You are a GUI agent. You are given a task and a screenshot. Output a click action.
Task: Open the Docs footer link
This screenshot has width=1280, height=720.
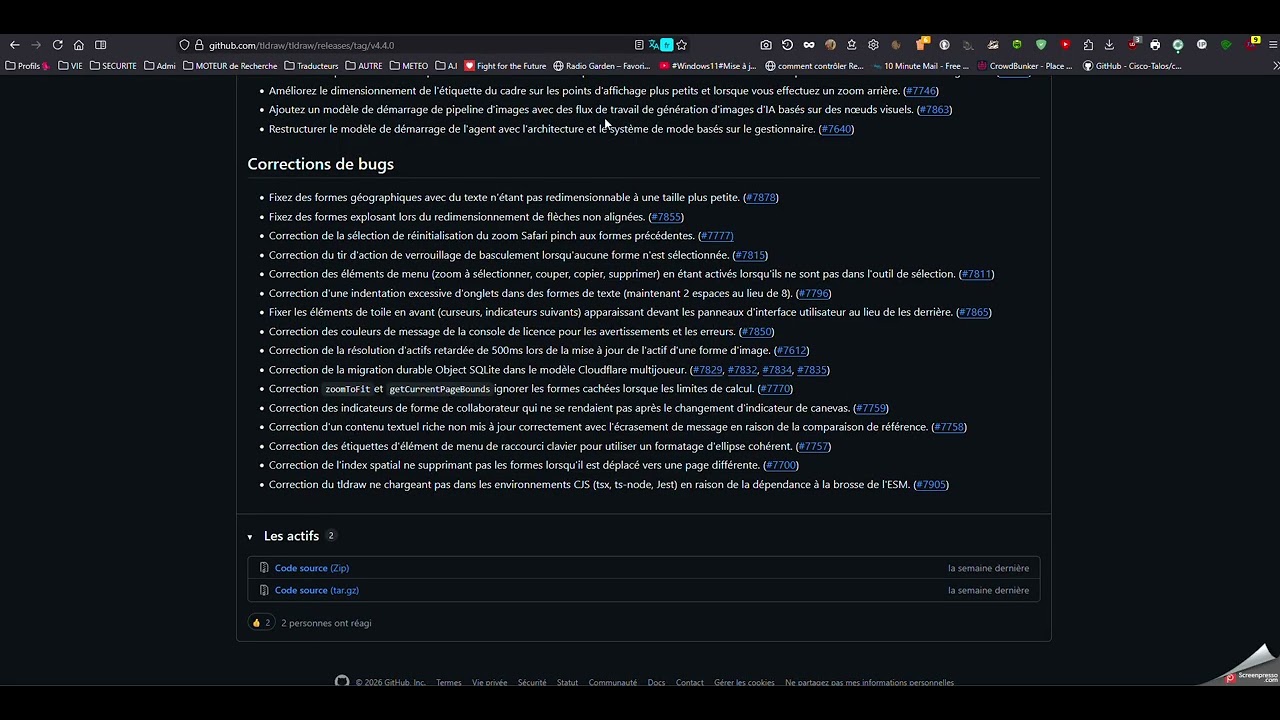pyautogui.click(x=656, y=683)
